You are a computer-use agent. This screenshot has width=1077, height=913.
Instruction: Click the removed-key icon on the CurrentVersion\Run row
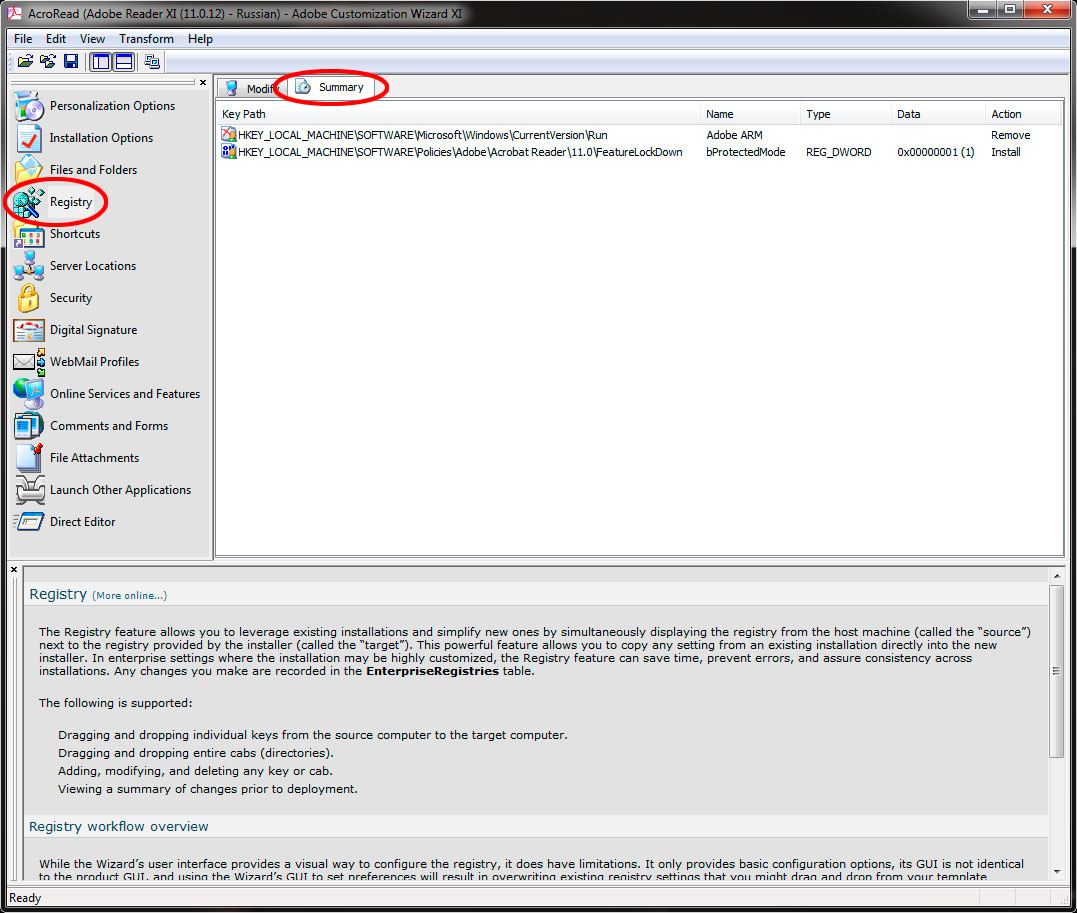click(229, 135)
